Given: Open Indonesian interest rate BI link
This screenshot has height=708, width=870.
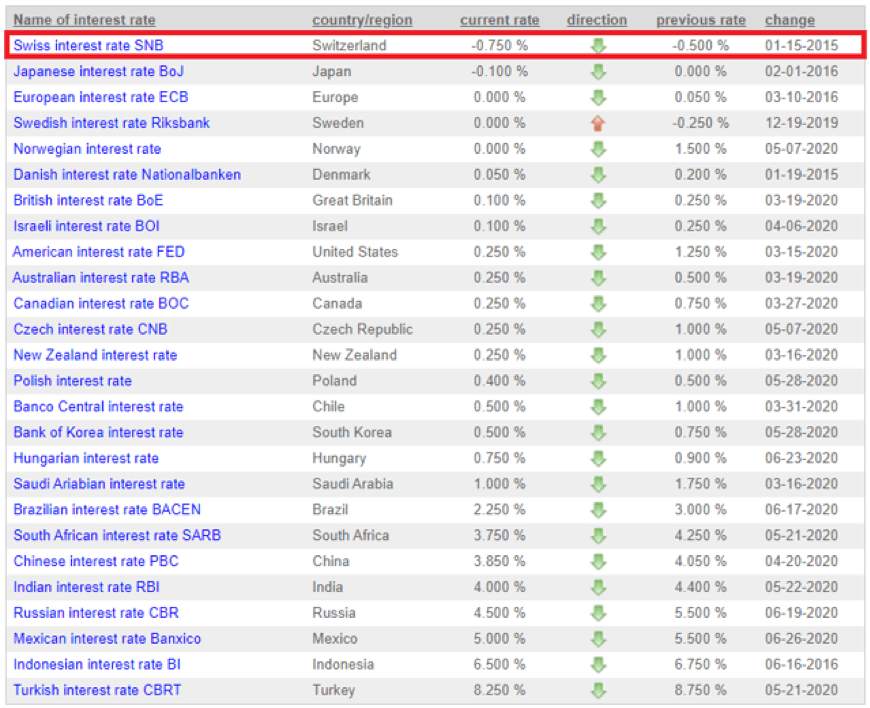Looking at the screenshot, I should coord(97,665).
